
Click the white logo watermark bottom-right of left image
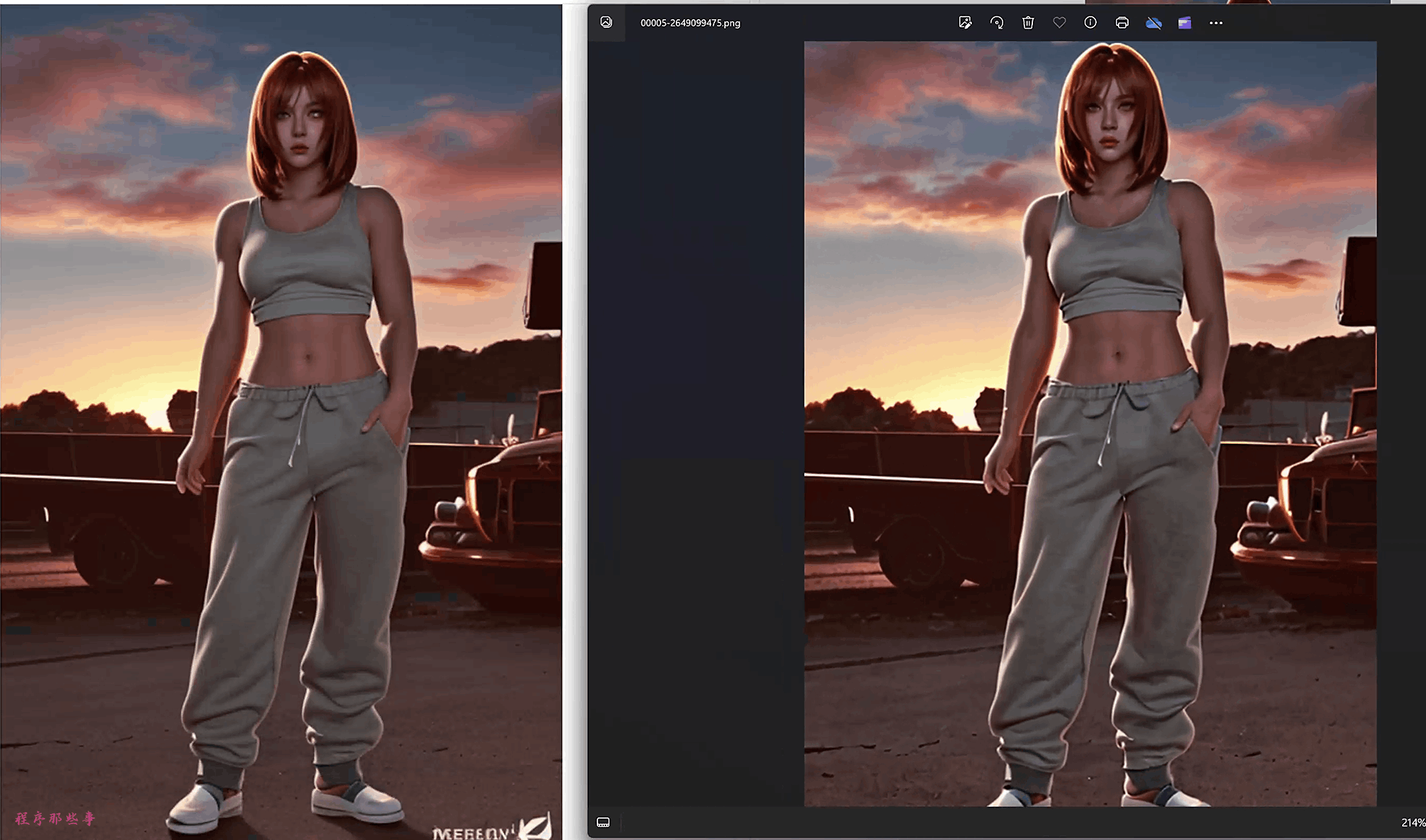click(492, 830)
